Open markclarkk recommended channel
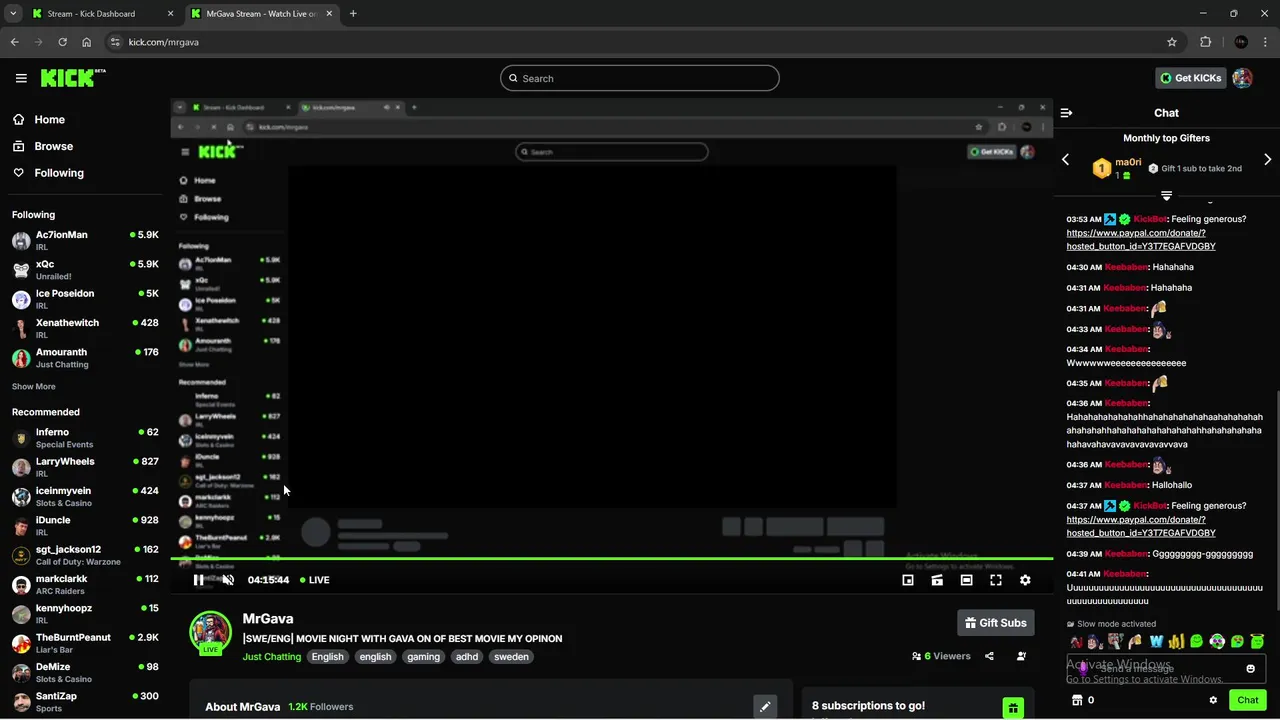This screenshot has width=1280, height=720. tap(85, 584)
